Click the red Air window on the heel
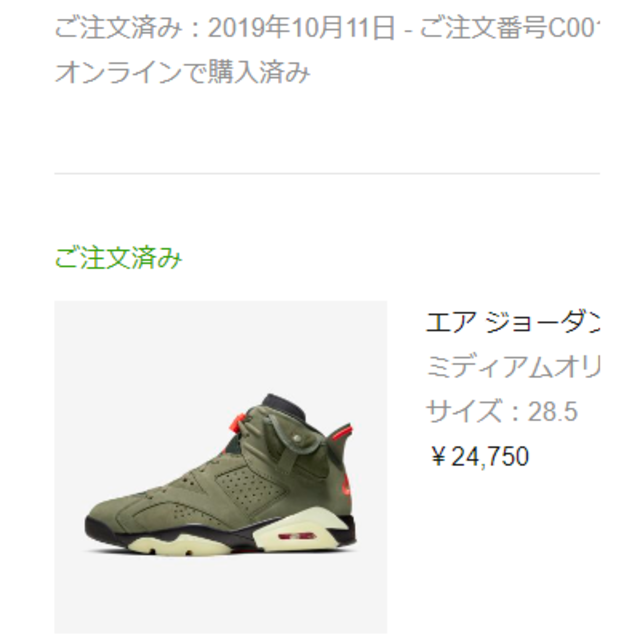Image resolution: width=640 pixels, height=640 pixels. coord(293,536)
